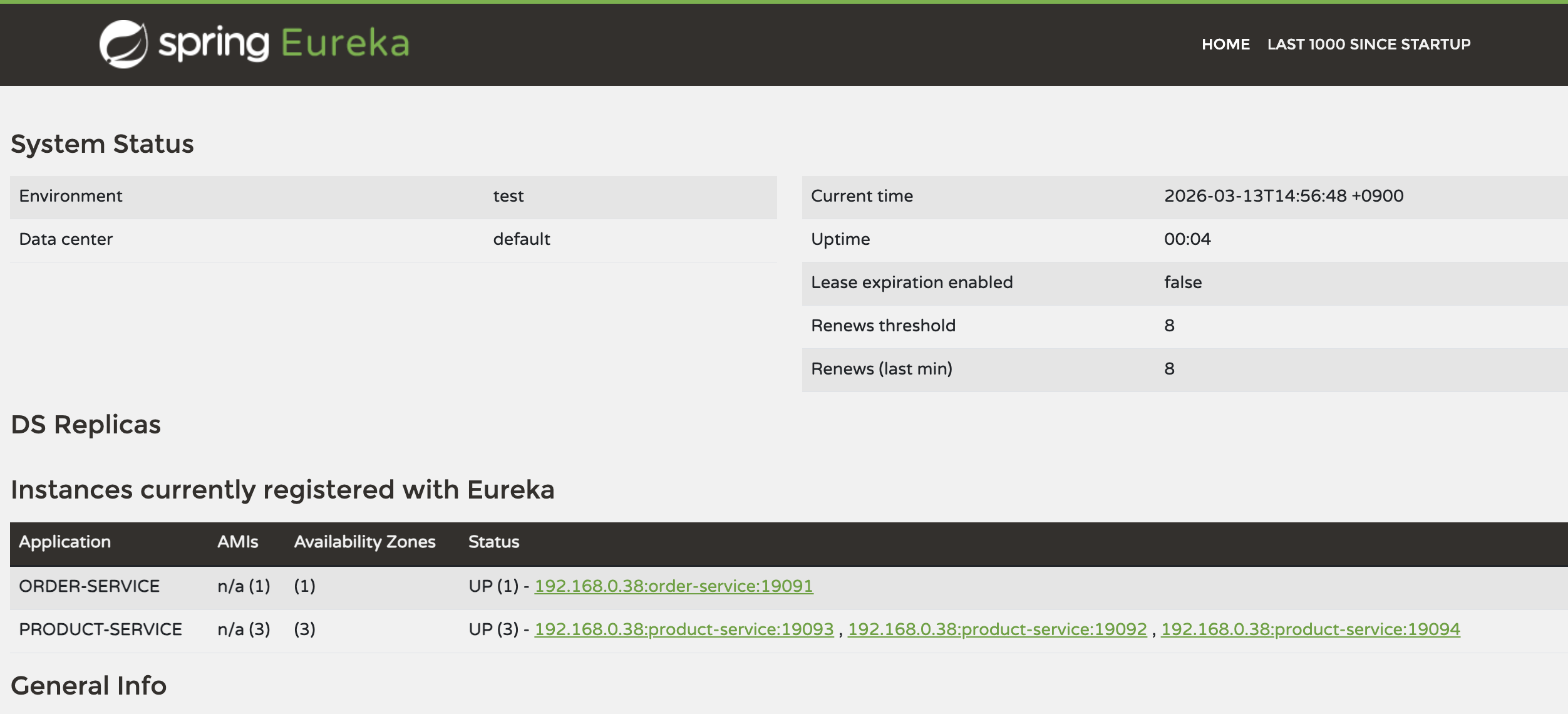Click the Application column header
1568x714 pixels.
click(x=65, y=542)
